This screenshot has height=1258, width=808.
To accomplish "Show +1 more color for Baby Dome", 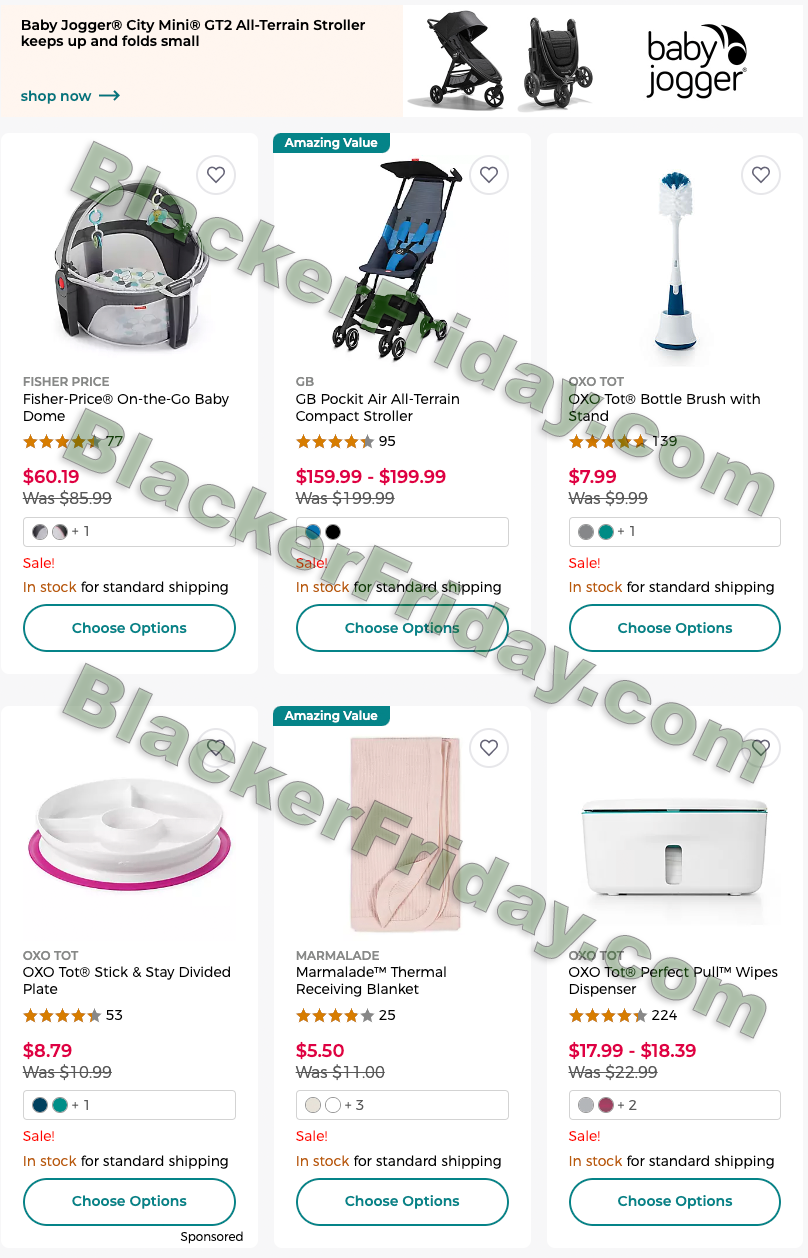I will 80,532.
